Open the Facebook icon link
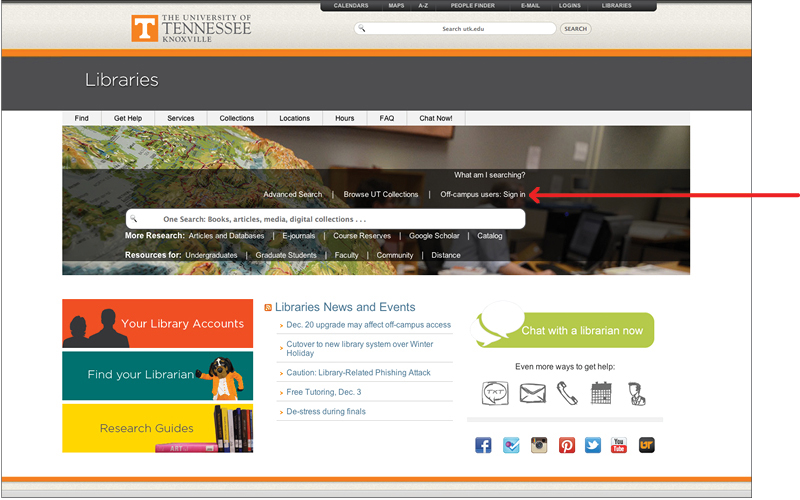 click(x=483, y=445)
